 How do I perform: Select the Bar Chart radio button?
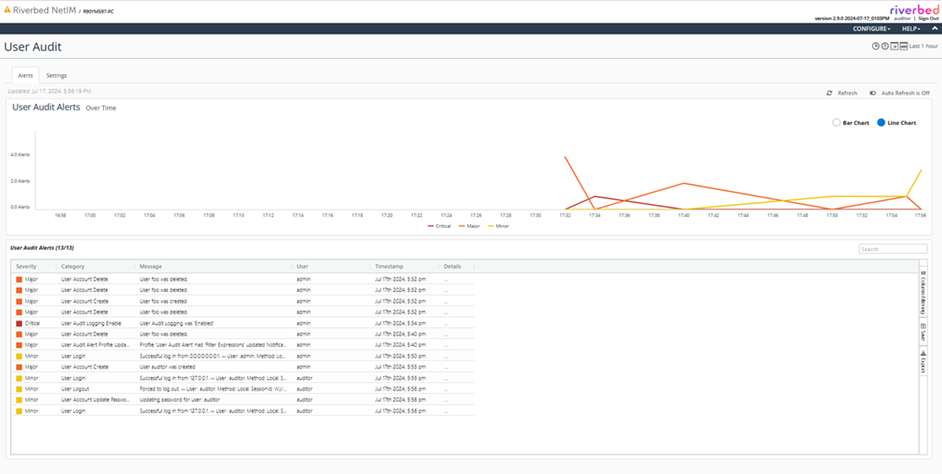pyautogui.click(x=837, y=123)
